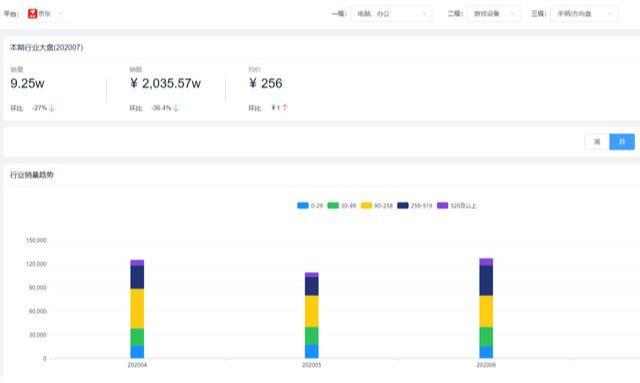640x383 pixels.
Task: Click the 9.25w sales volume figure
Action: point(27,83)
